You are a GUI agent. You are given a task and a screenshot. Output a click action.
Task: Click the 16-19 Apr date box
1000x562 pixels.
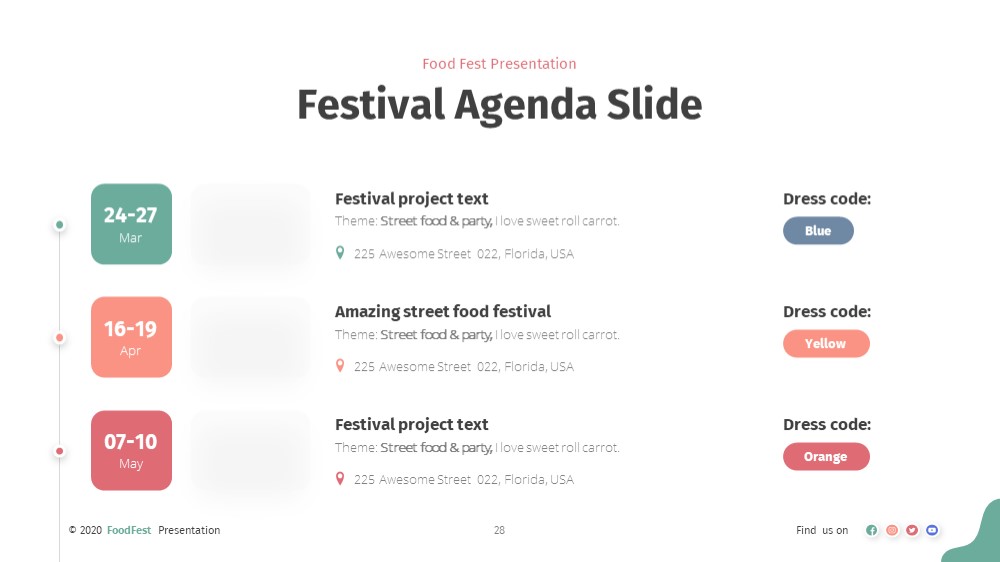131,337
